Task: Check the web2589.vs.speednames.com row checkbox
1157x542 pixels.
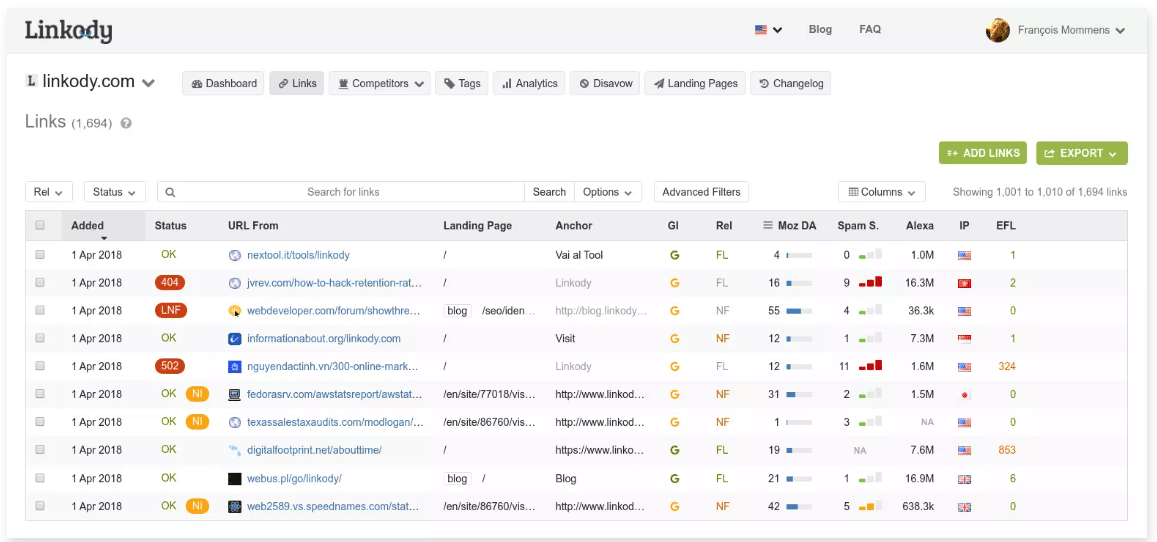Action: tap(40, 506)
